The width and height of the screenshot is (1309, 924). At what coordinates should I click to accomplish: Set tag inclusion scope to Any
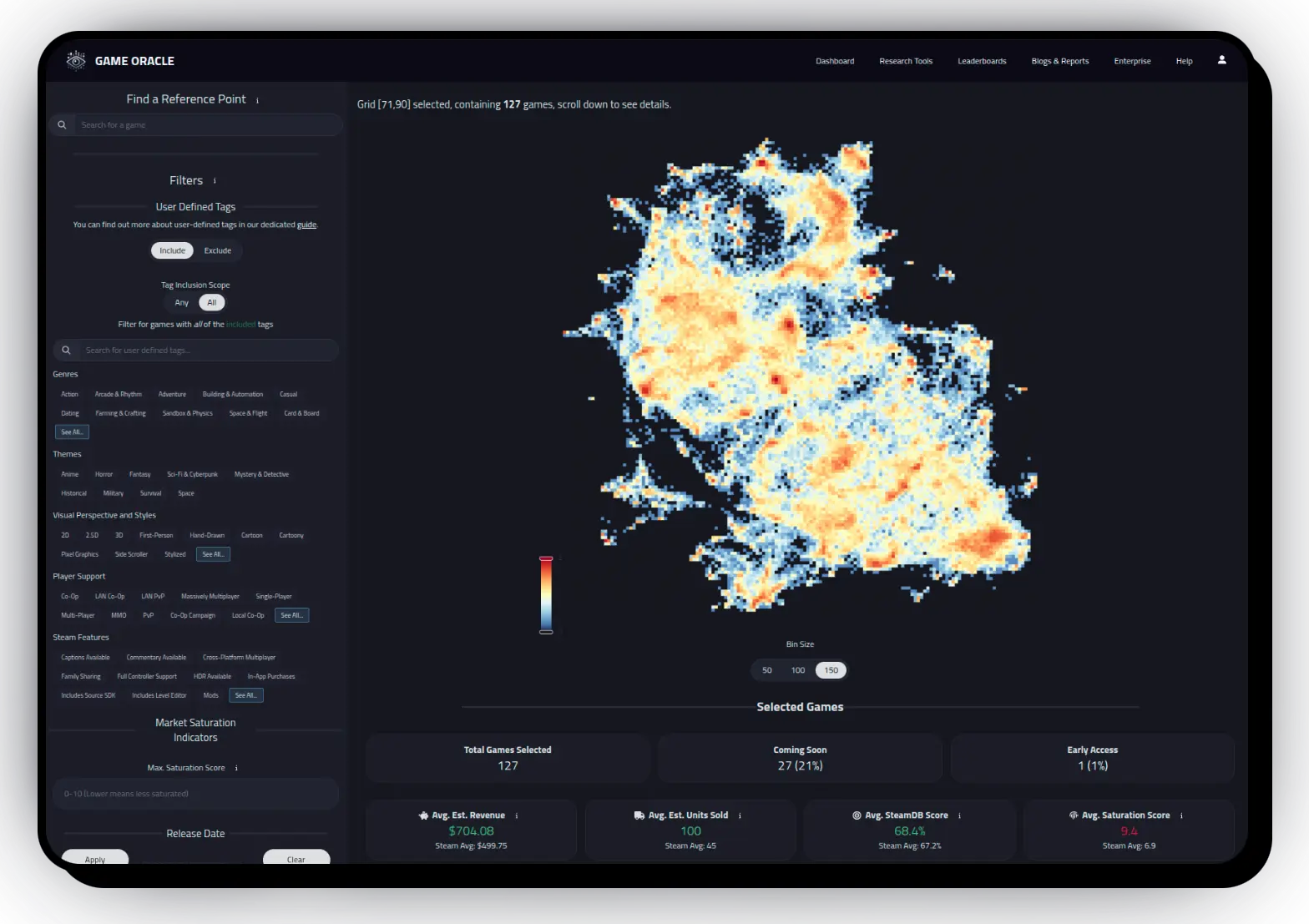point(182,303)
